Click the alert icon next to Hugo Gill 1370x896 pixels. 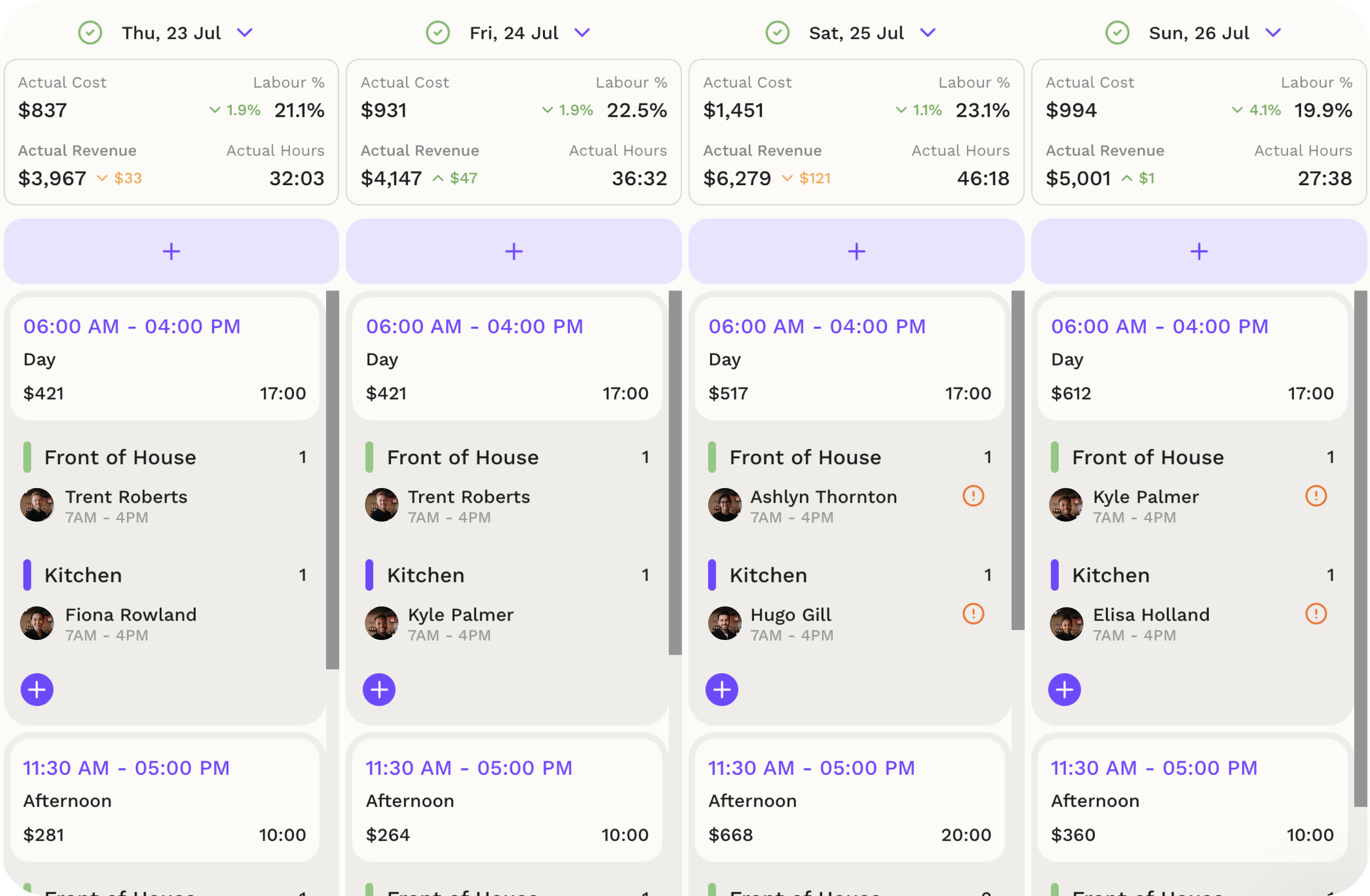click(973, 614)
